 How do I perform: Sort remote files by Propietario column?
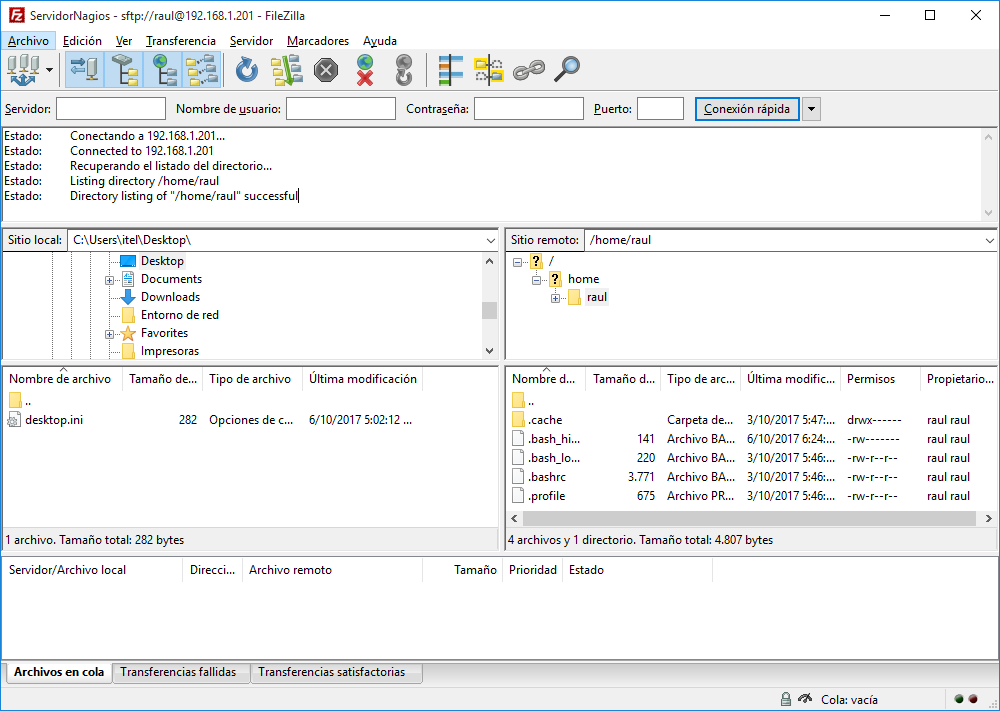click(x=959, y=379)
